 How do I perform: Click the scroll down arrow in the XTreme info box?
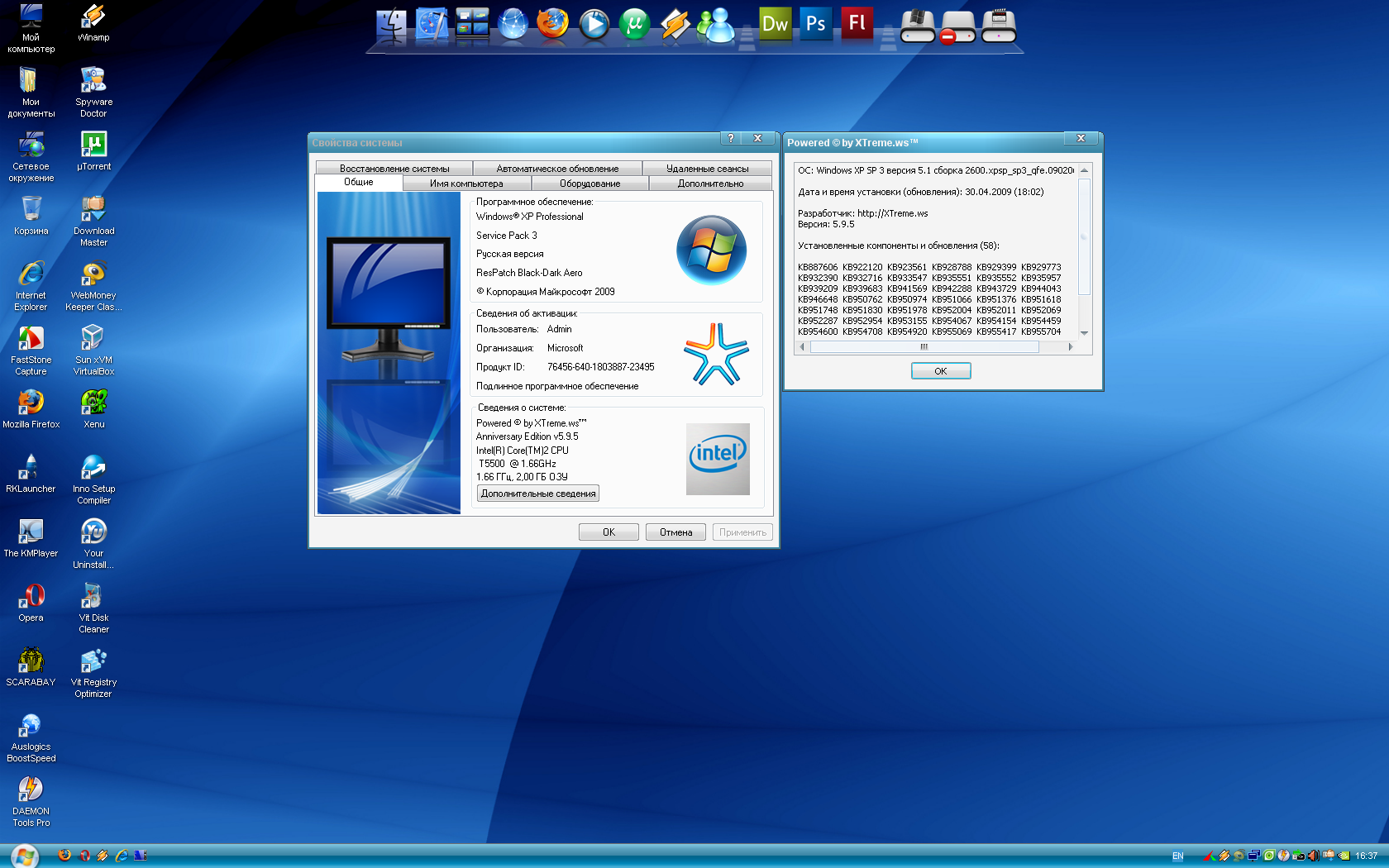(x=1084, y=333)
